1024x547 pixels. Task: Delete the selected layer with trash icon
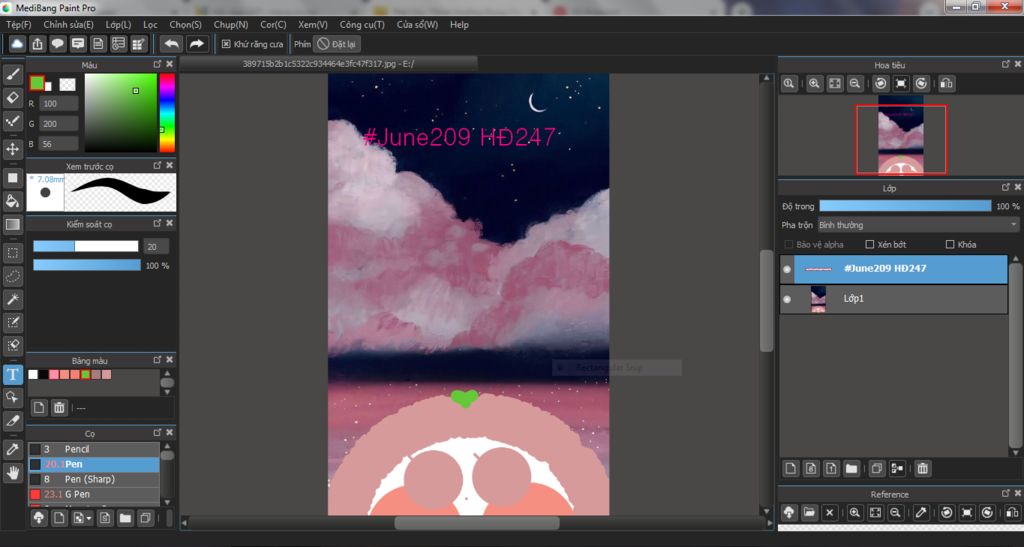922,468
